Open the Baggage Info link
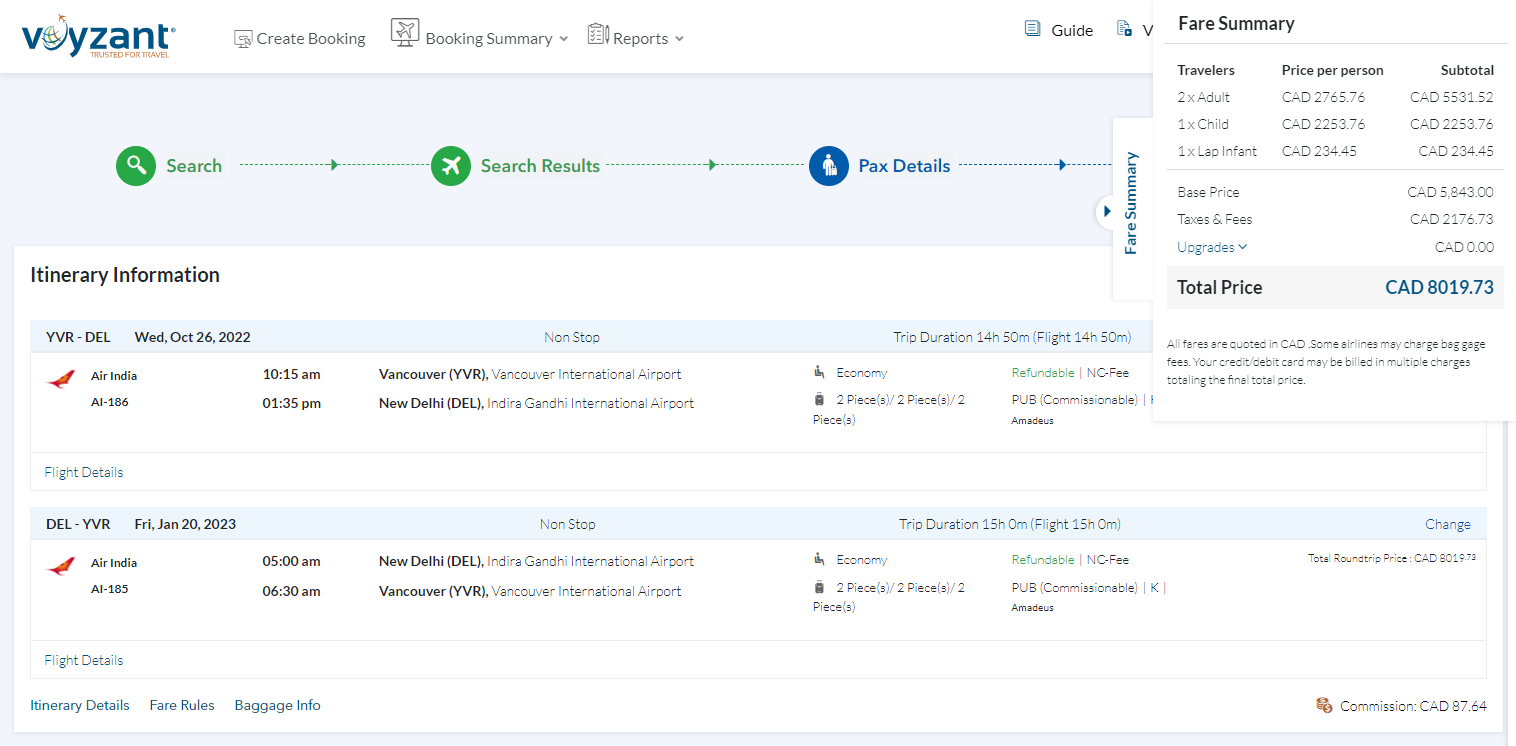Screen dimensions: 1516x746 coord(277,705)
